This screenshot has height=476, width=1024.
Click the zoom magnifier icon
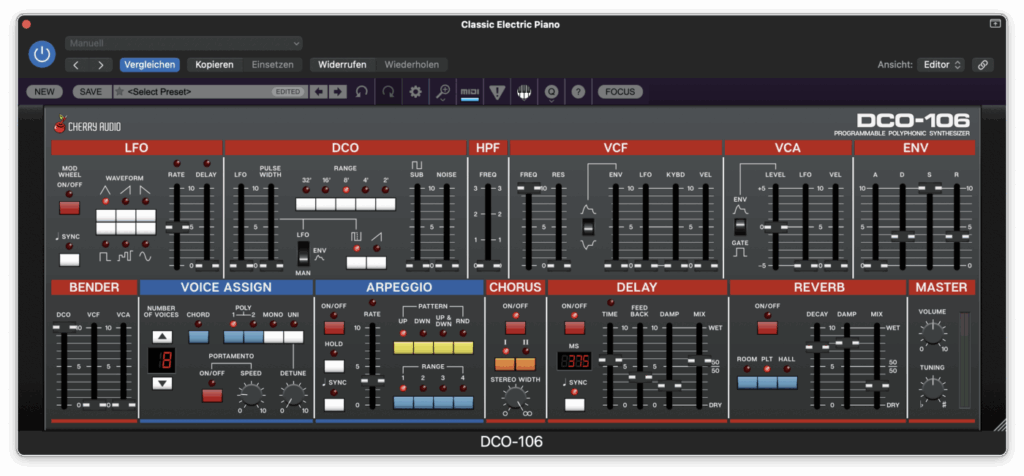coord(443,92)
